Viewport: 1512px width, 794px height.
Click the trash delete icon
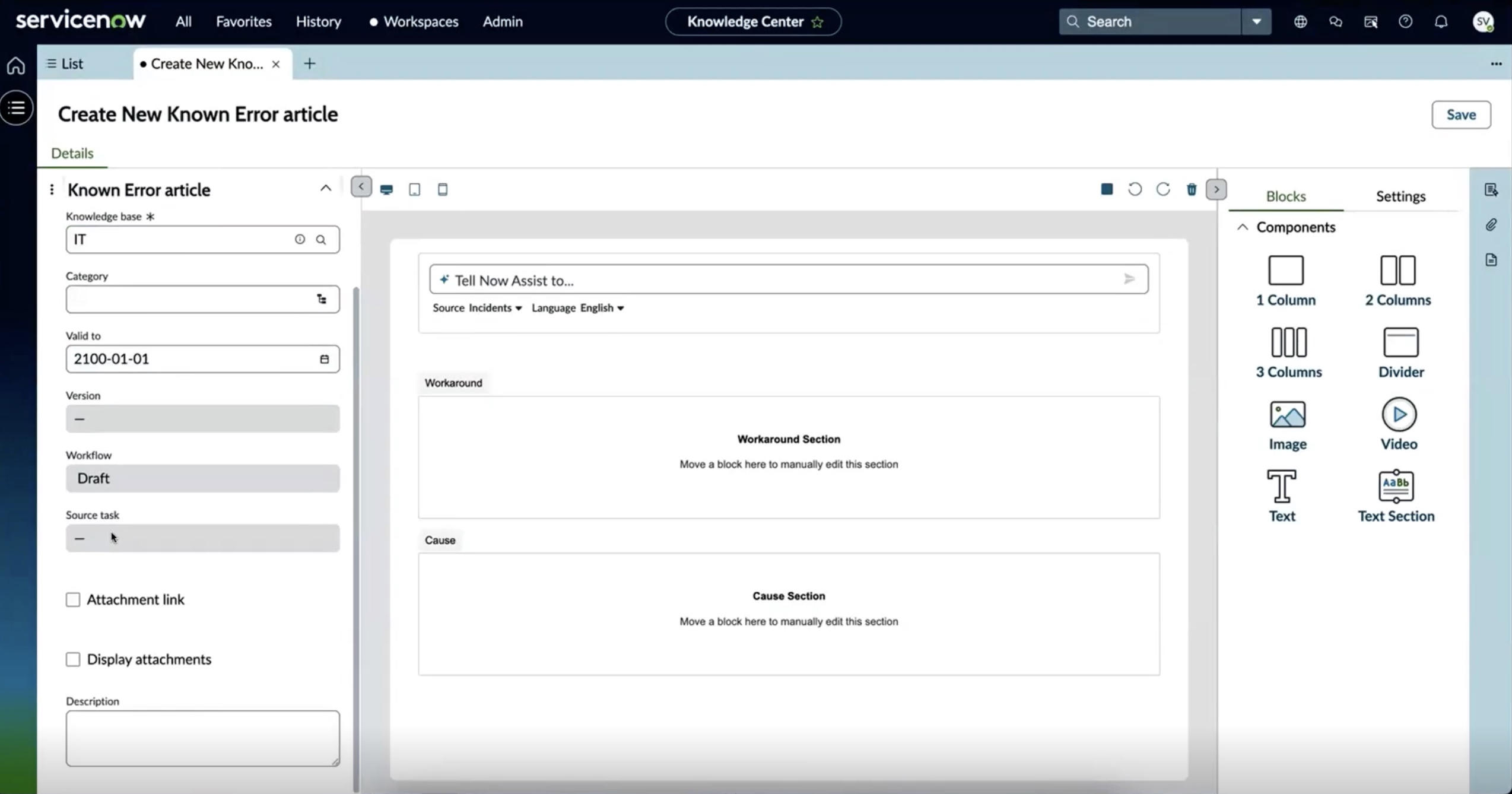[1191, 189]
